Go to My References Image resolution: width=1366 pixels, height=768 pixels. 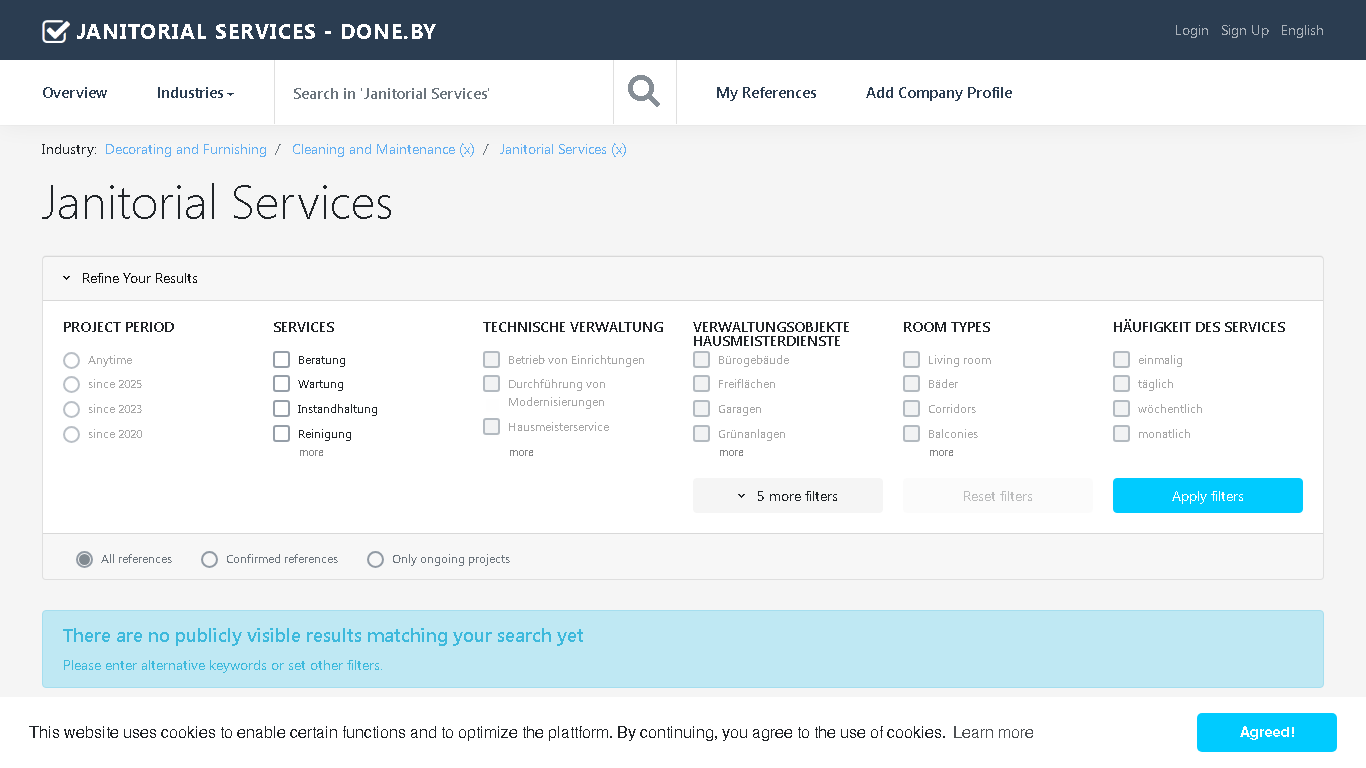pos(766,93)
